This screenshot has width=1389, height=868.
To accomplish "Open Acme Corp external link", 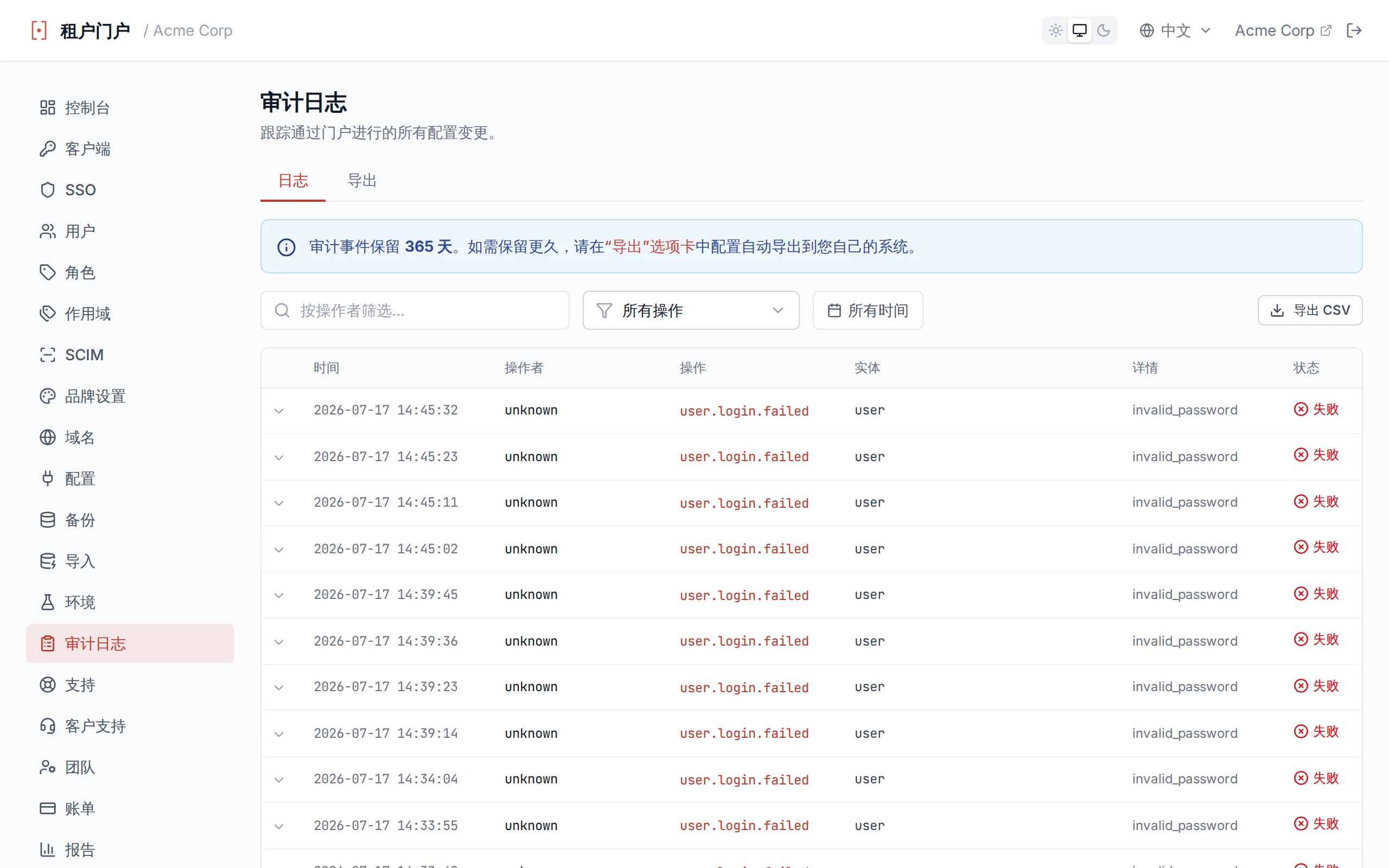I will click(1283, 30).
